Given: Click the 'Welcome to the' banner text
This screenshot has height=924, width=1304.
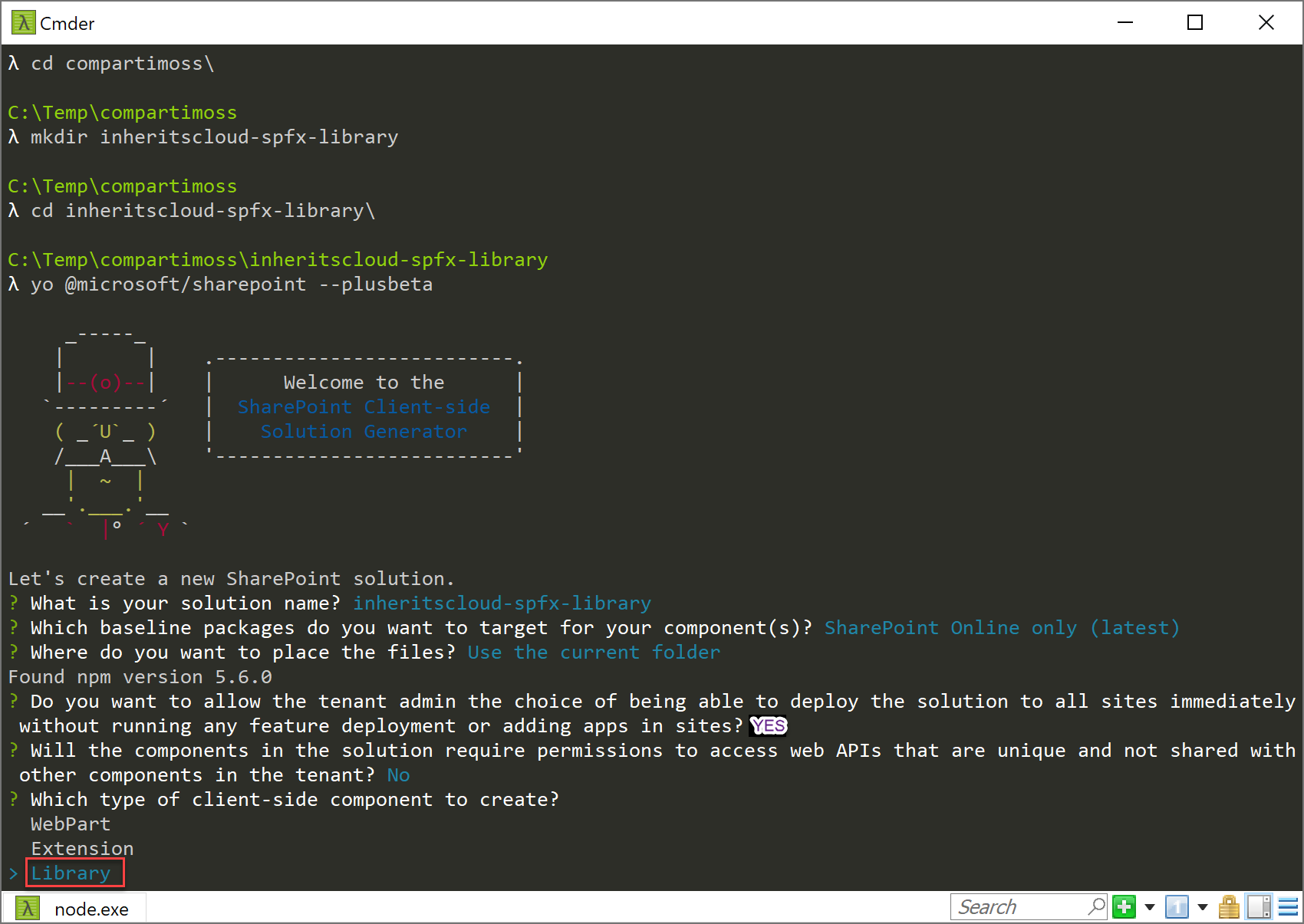Looking at the screenshot, I should 364,383.
